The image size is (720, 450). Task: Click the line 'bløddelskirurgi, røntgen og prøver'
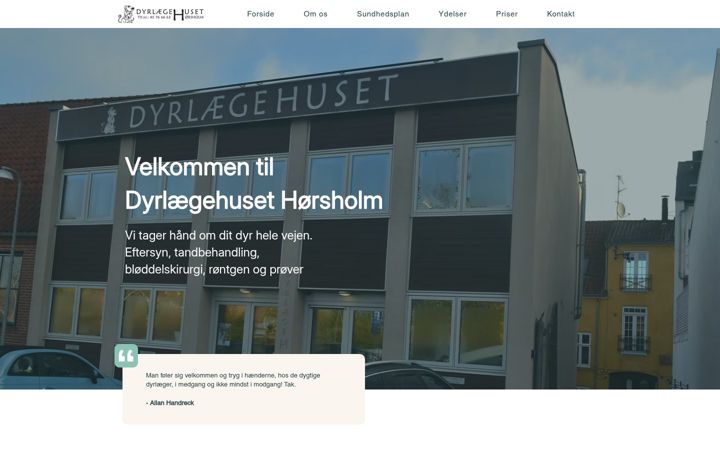214,270
